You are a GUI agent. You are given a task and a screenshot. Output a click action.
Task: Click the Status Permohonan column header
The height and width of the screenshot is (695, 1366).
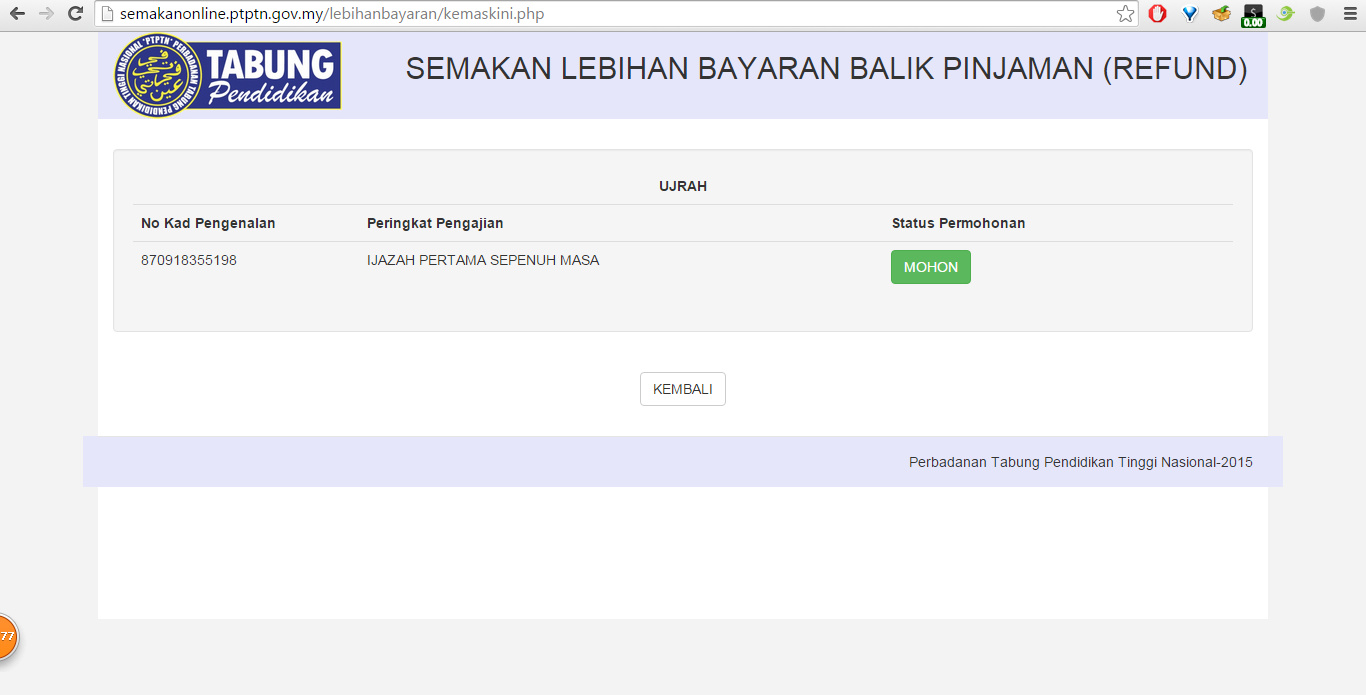(x=959, y=223)
